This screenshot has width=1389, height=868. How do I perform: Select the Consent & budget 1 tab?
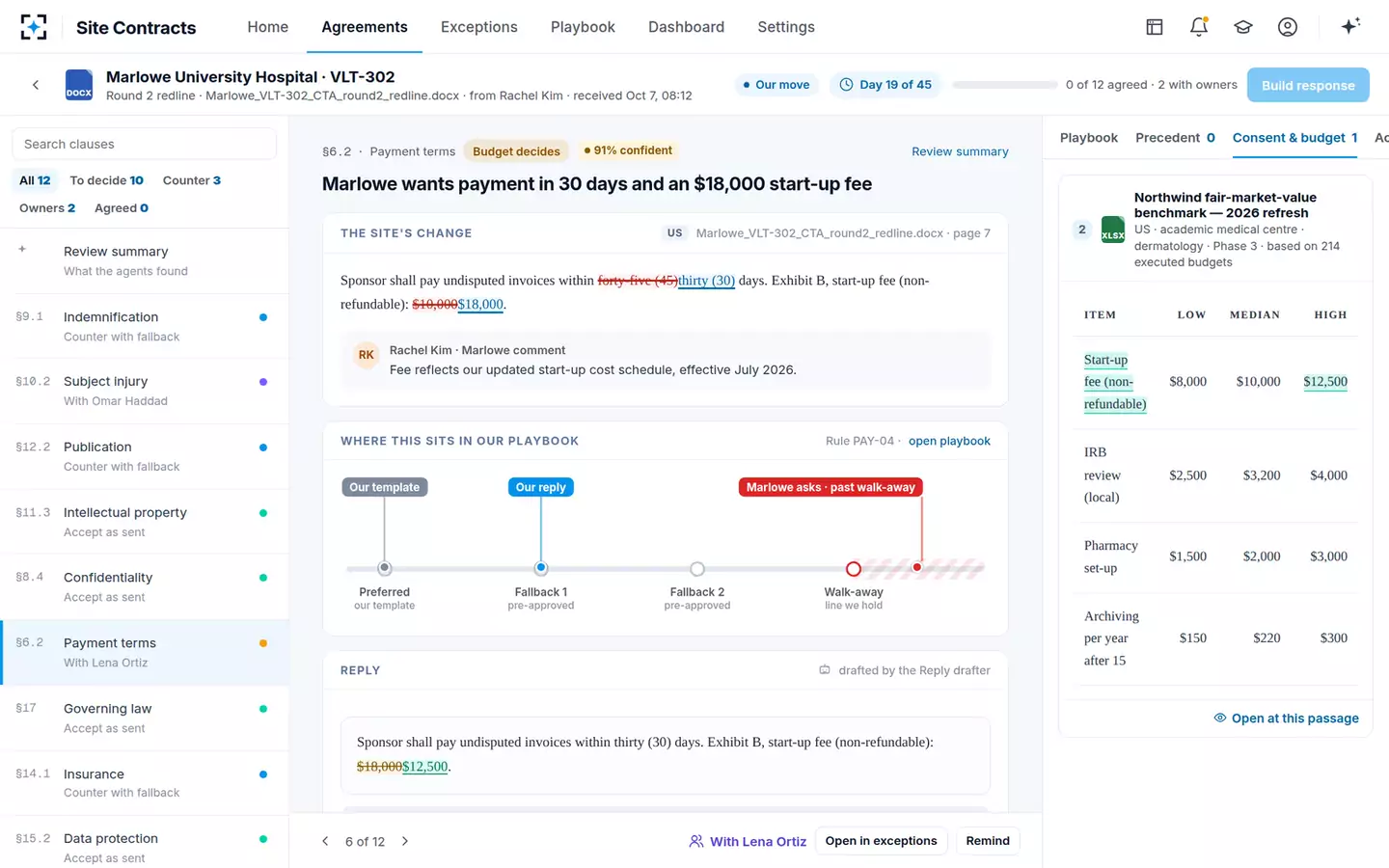click(1294, 138)
